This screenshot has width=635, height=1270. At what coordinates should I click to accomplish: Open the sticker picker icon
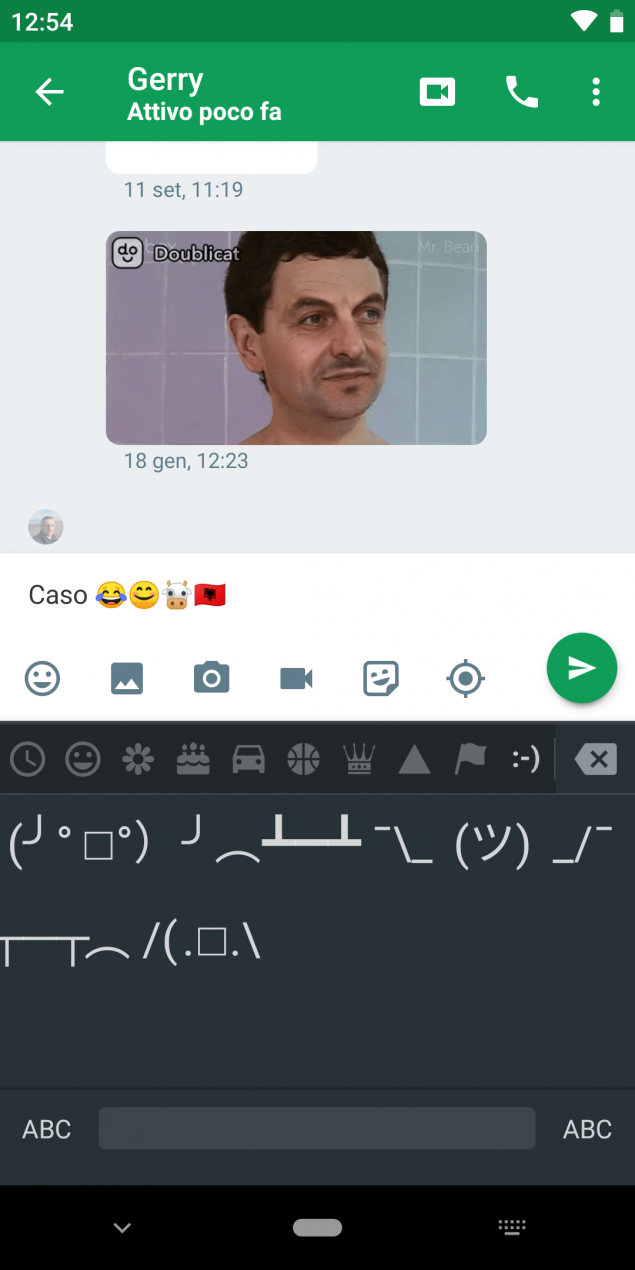[x=381, y=679]
